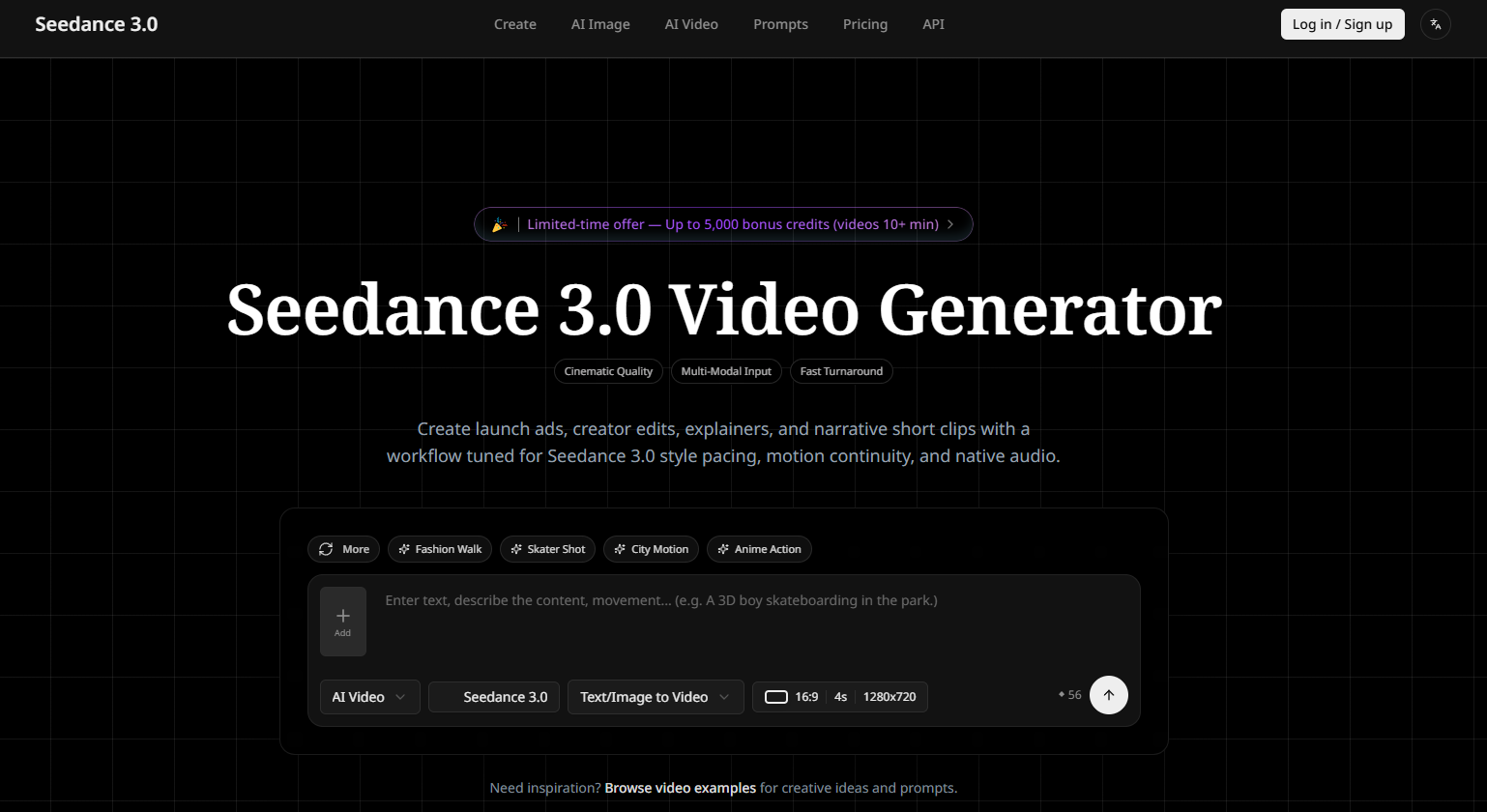Viewport: 1487px width, 812px height.
Task: Select the Fashion Walk prompt chip
Action: tap(440, 549)
